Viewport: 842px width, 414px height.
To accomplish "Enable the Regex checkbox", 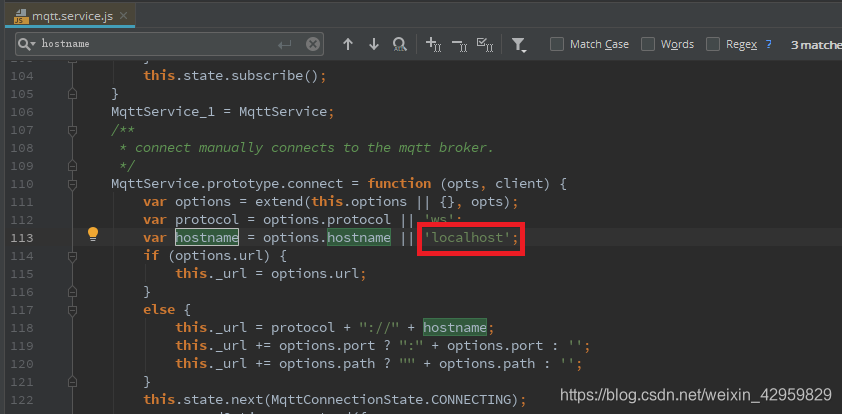I will click(713, 44).
